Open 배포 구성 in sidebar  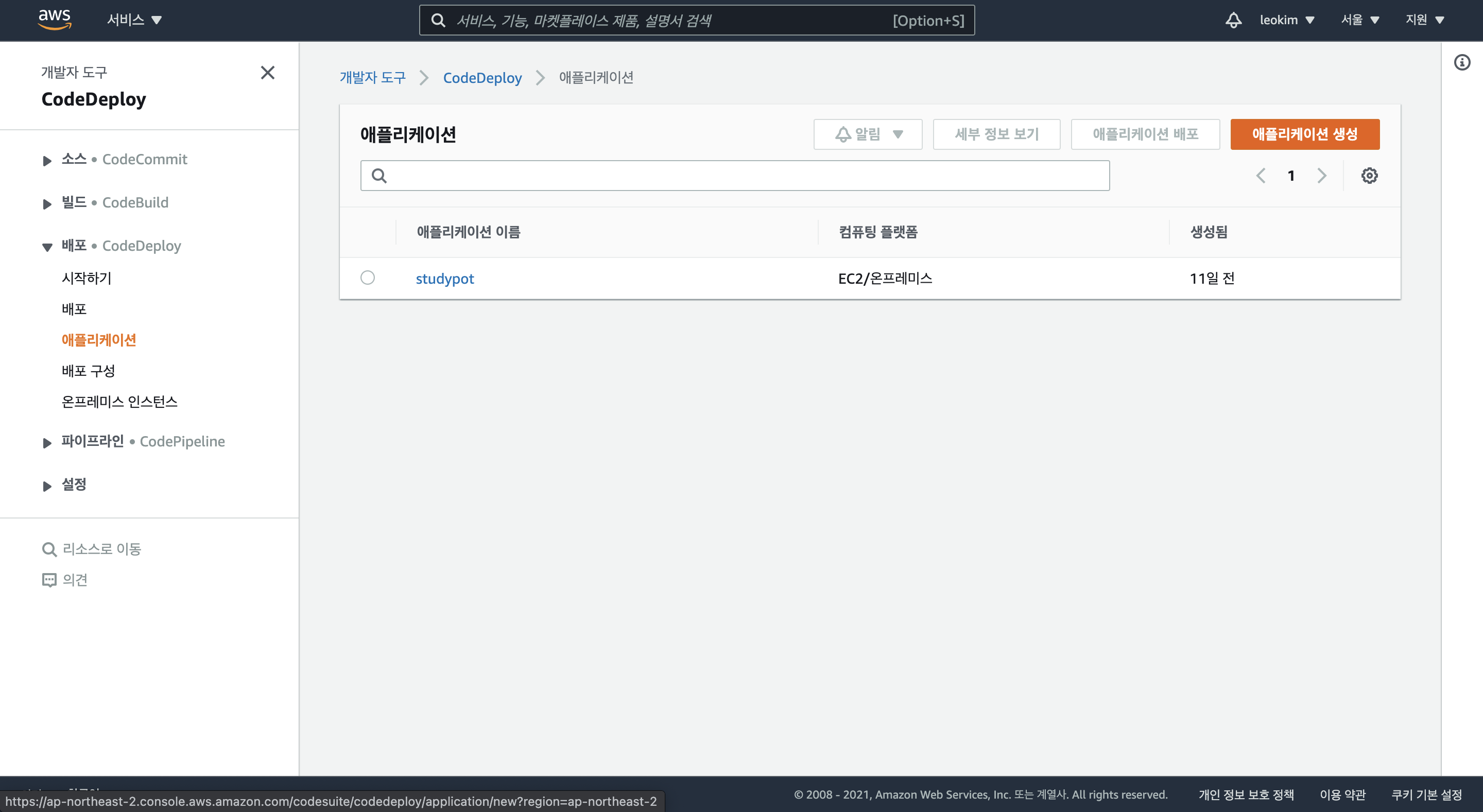tap(88, 371)
